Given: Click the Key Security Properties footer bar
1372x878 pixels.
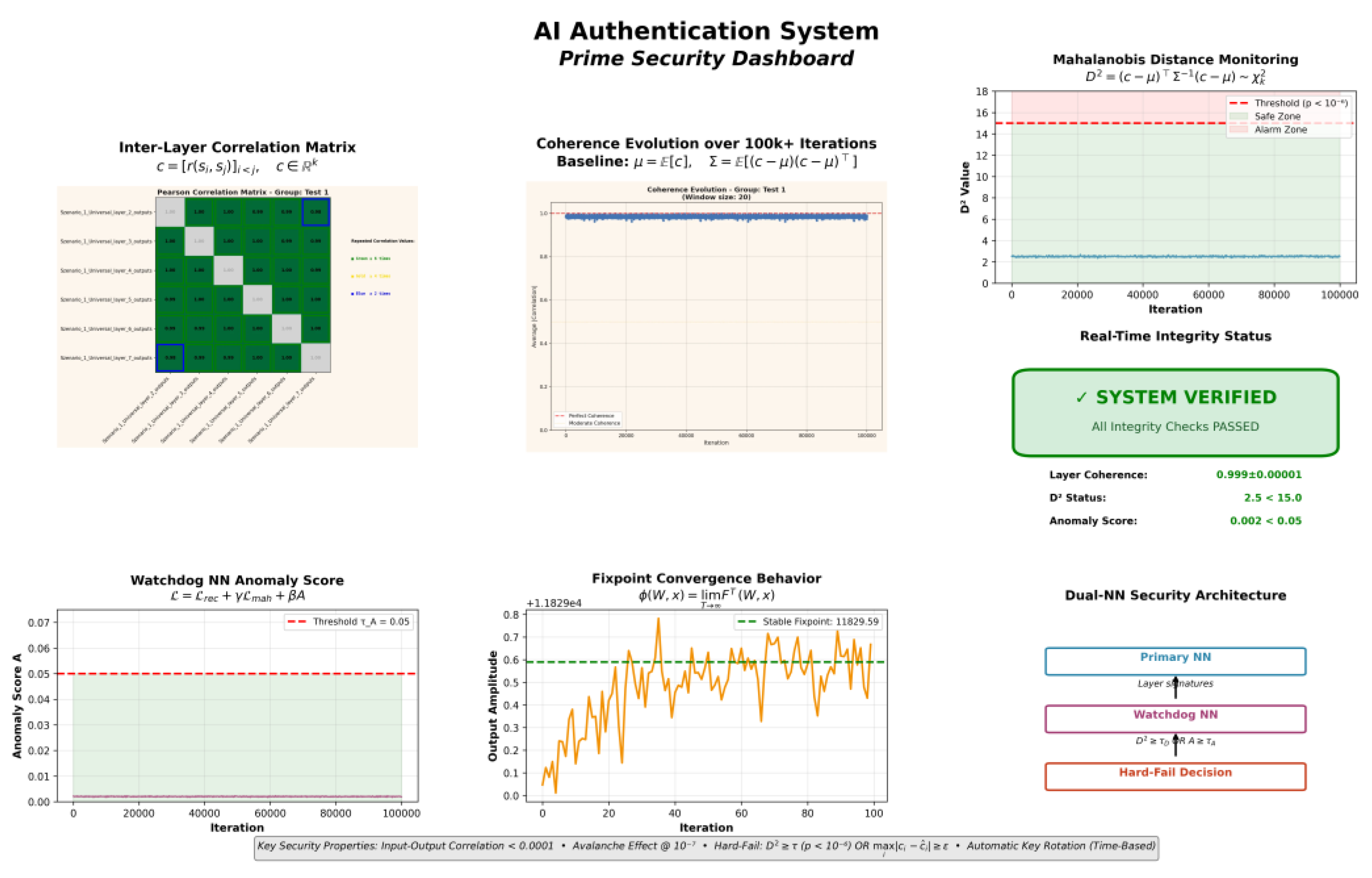Looking at the screenshot, I should [706, 846].
